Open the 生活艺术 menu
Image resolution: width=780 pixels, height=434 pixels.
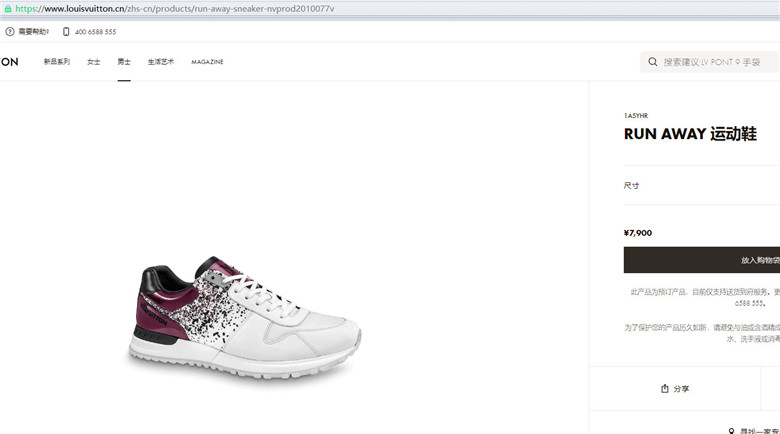pos(161,62)
